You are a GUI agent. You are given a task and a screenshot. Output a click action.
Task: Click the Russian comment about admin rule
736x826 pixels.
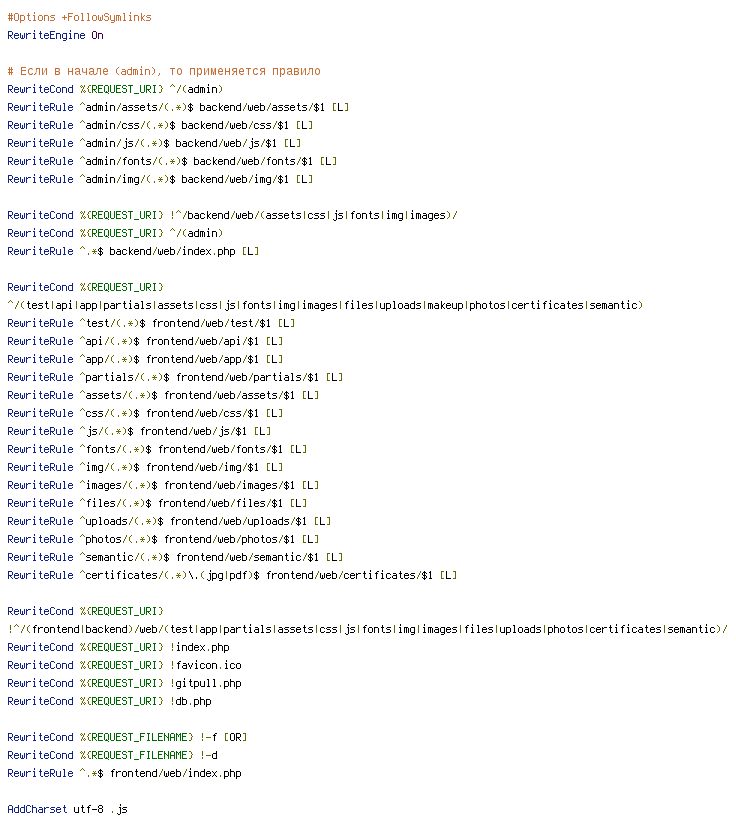tap(164, 71)
